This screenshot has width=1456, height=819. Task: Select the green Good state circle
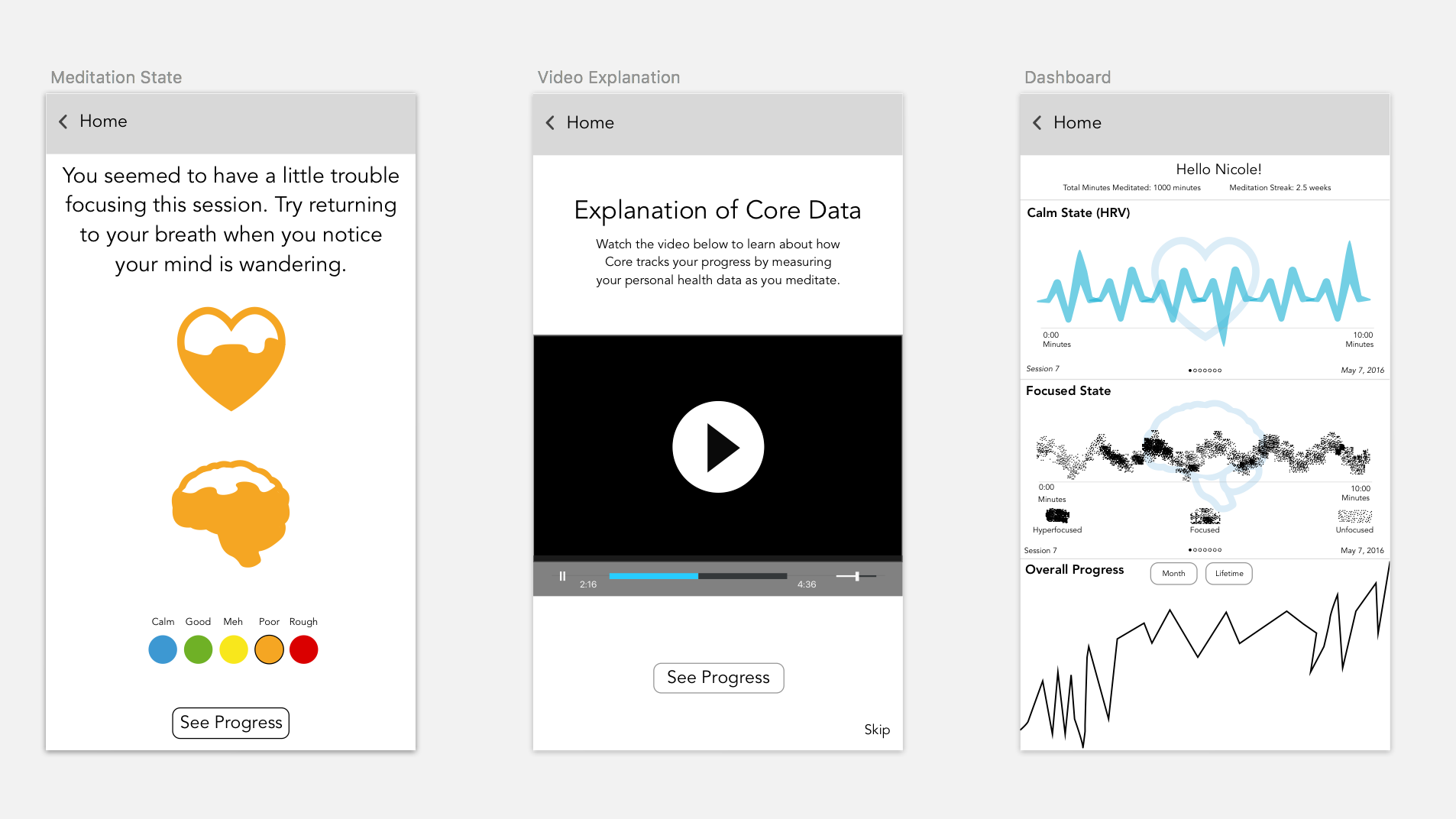pyautogui.click(x=198, y=649)
